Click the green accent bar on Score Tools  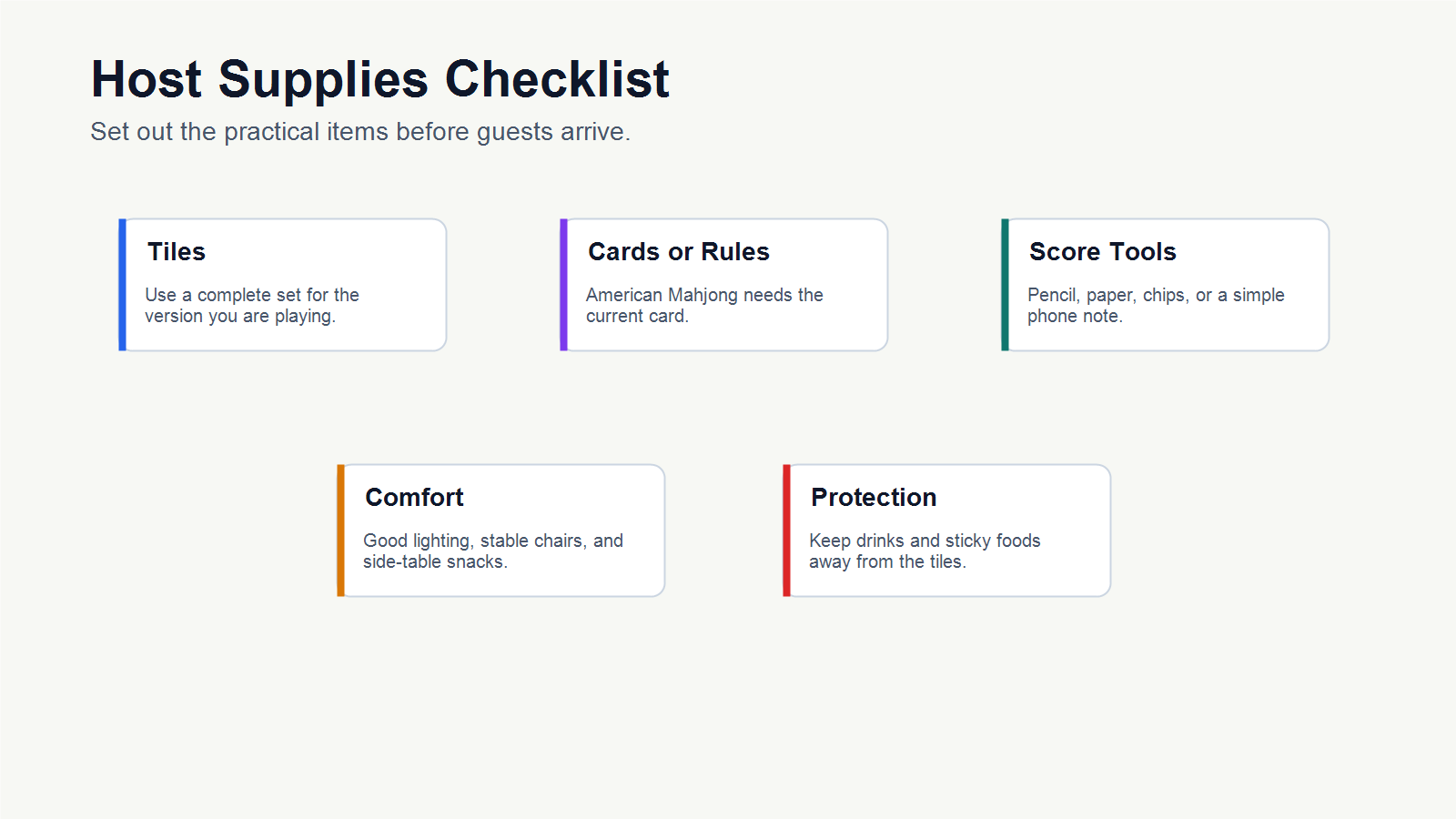coord(1005,285)
